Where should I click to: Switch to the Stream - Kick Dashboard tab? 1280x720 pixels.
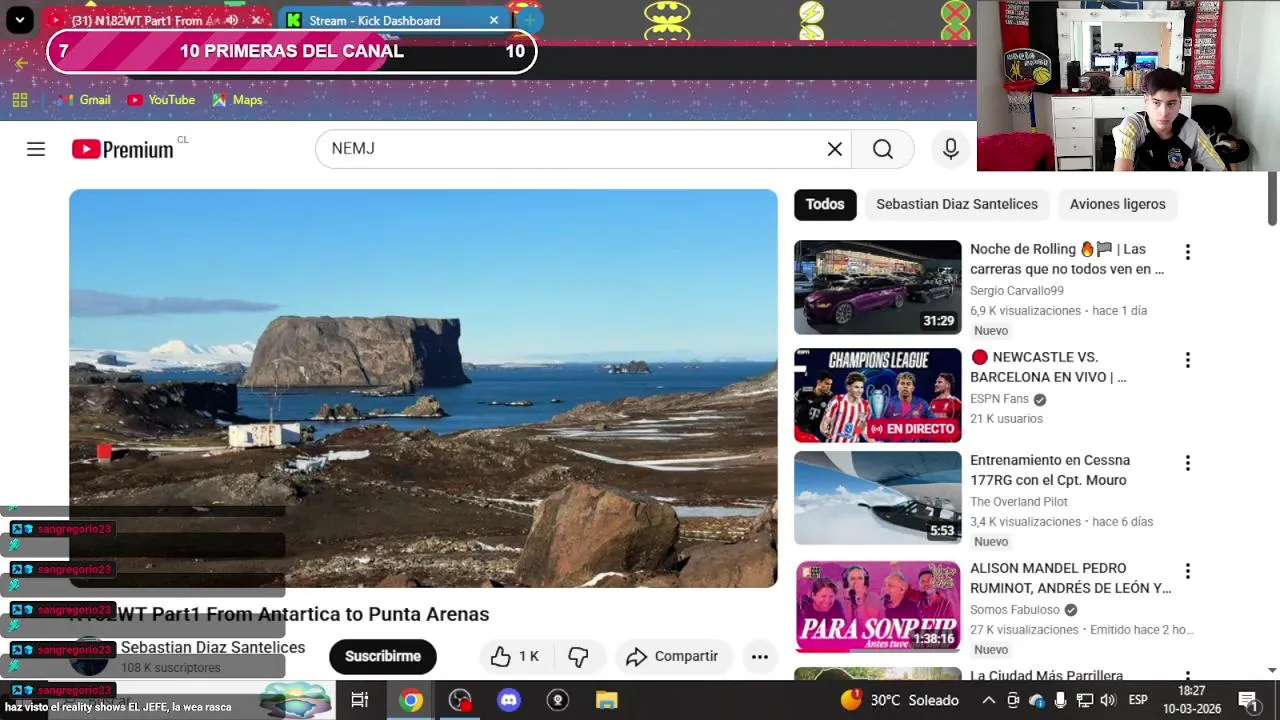(x=393, y=20)
